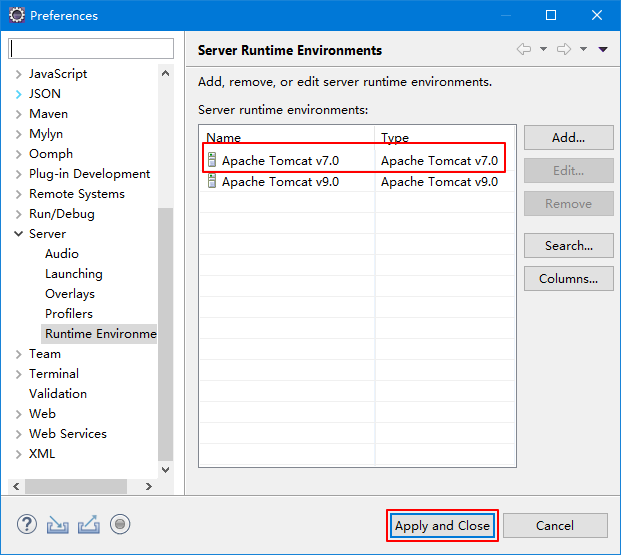
Task: Select the Profilers preference page
Action: point(69,314)
